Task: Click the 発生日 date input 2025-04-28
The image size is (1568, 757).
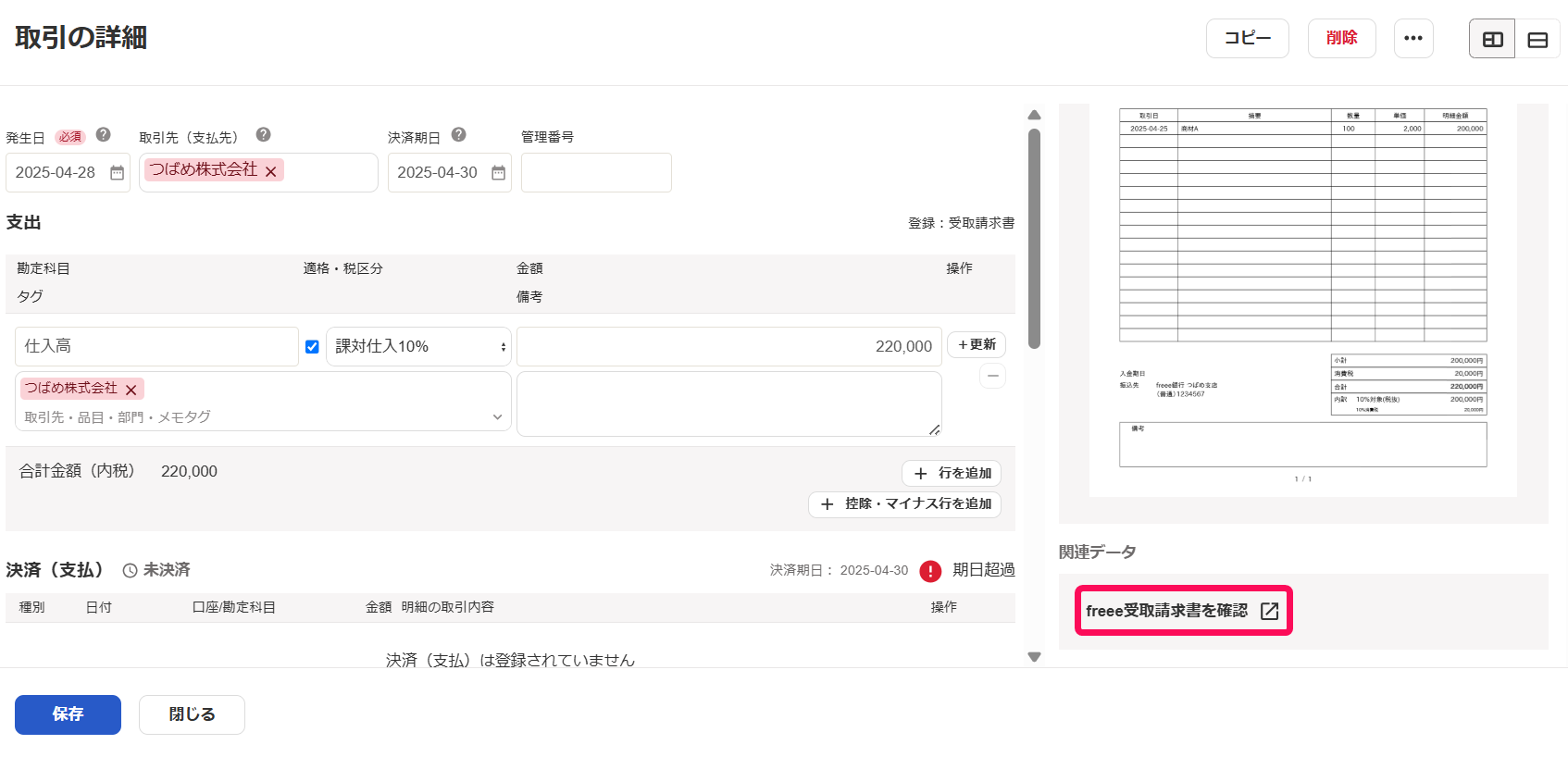Action: [x=68, y=173]
